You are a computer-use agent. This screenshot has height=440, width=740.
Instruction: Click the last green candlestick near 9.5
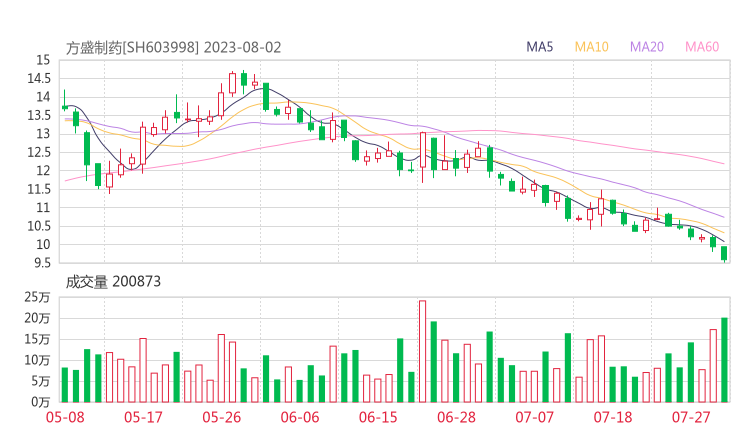tap(724, 254)
